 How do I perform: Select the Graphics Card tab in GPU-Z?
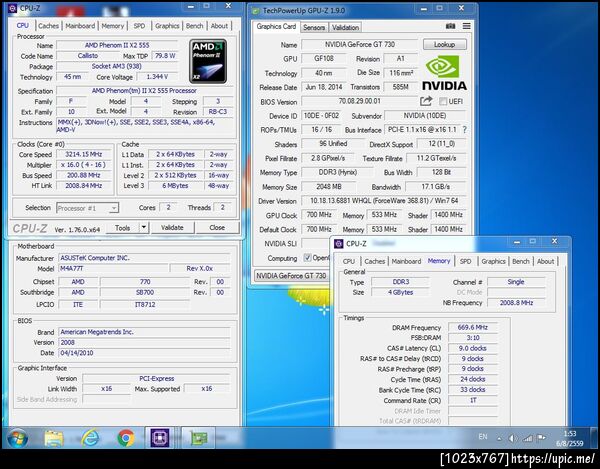[276, 26]
